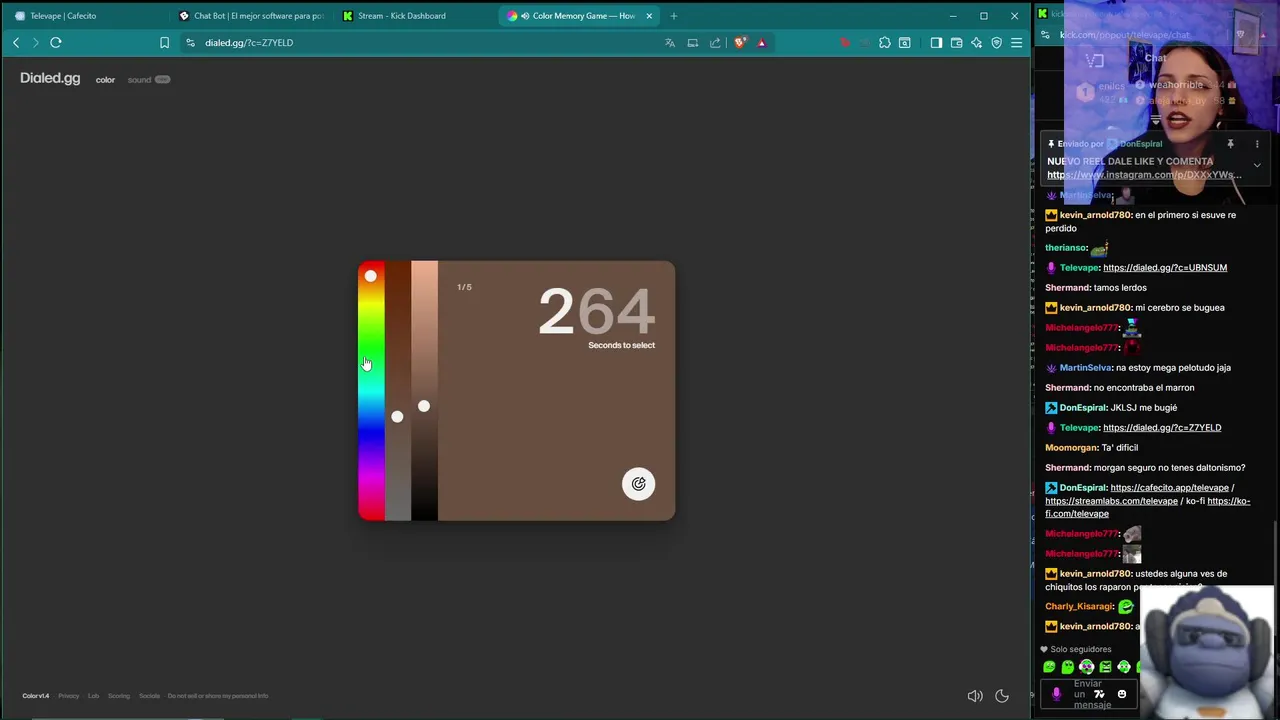Switch to the sound mode tab
Screen dimensions: 1280x720
[139, 80]
